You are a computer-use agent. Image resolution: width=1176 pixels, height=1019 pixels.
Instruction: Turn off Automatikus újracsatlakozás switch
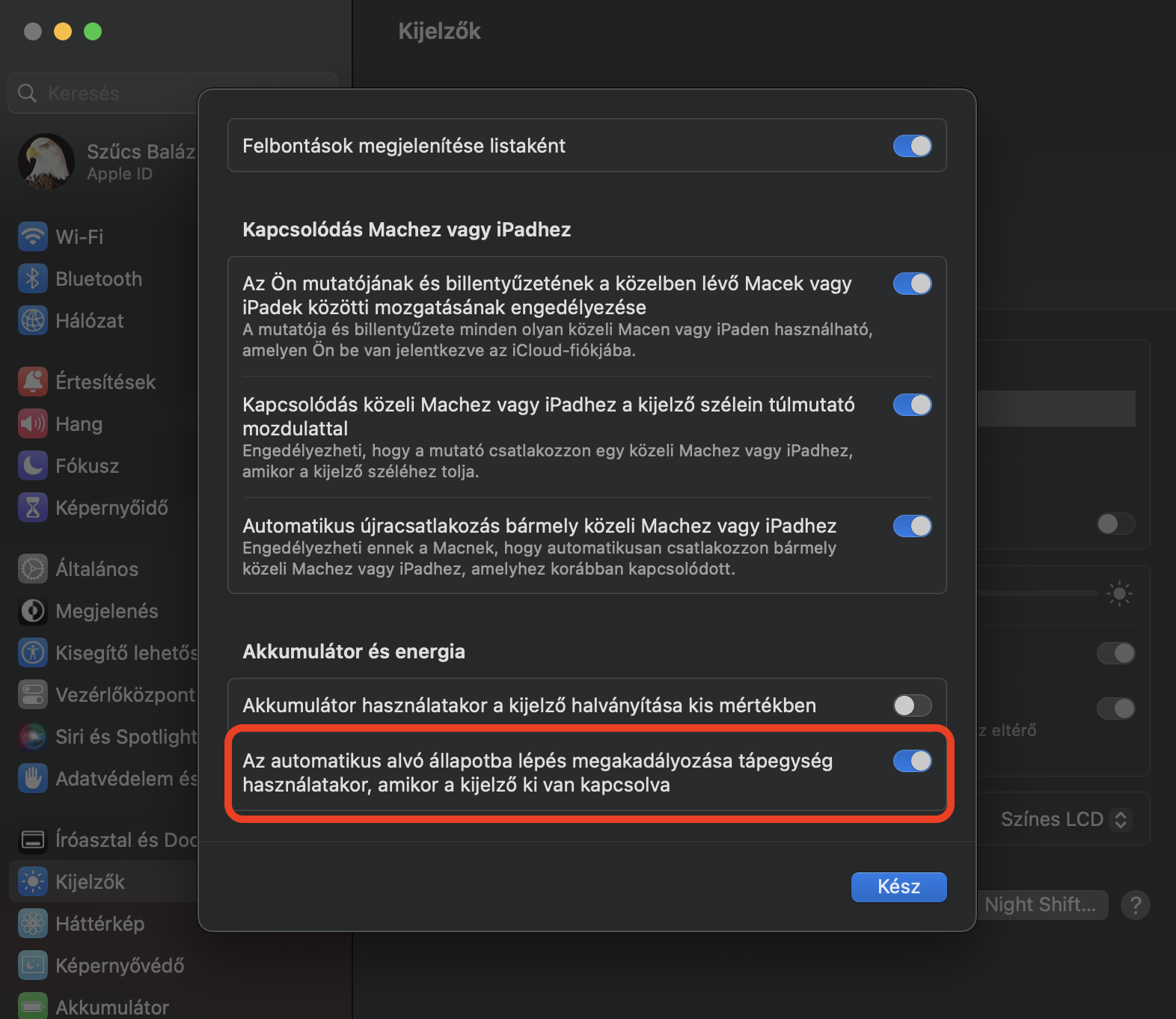(x=912, y=526)
